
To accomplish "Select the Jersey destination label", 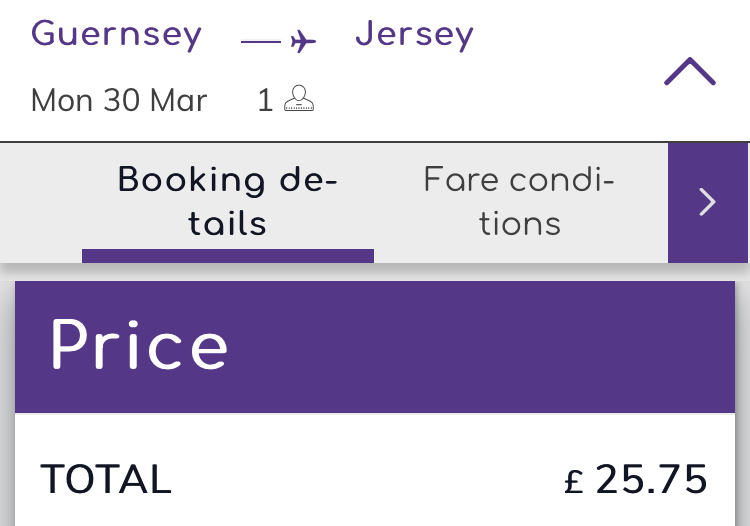I will click(414, 34).
